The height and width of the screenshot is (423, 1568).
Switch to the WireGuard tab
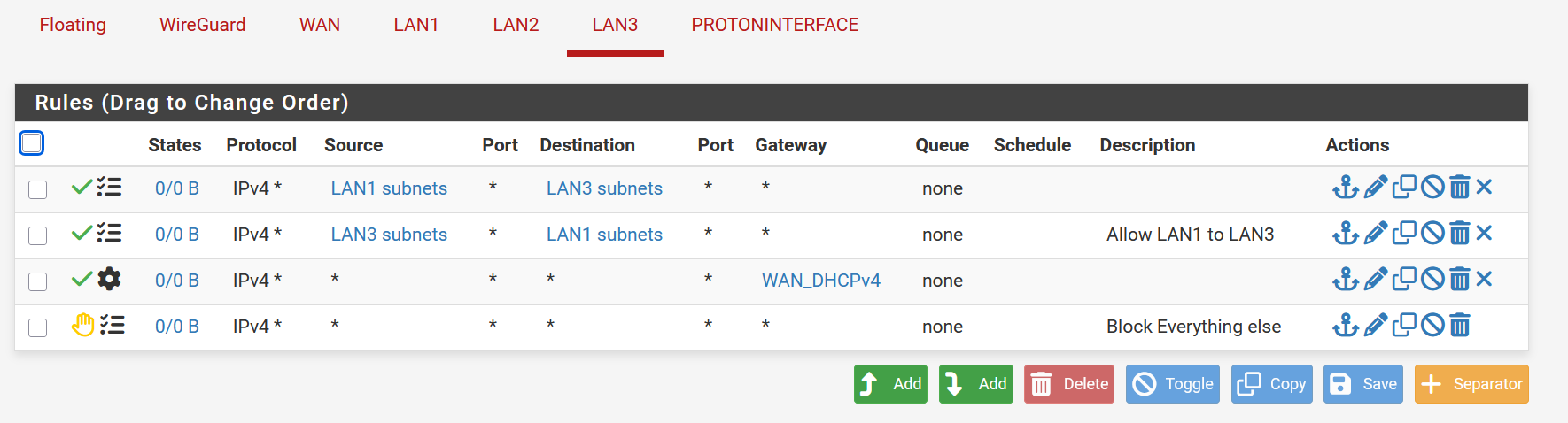(x=202, y=25)
